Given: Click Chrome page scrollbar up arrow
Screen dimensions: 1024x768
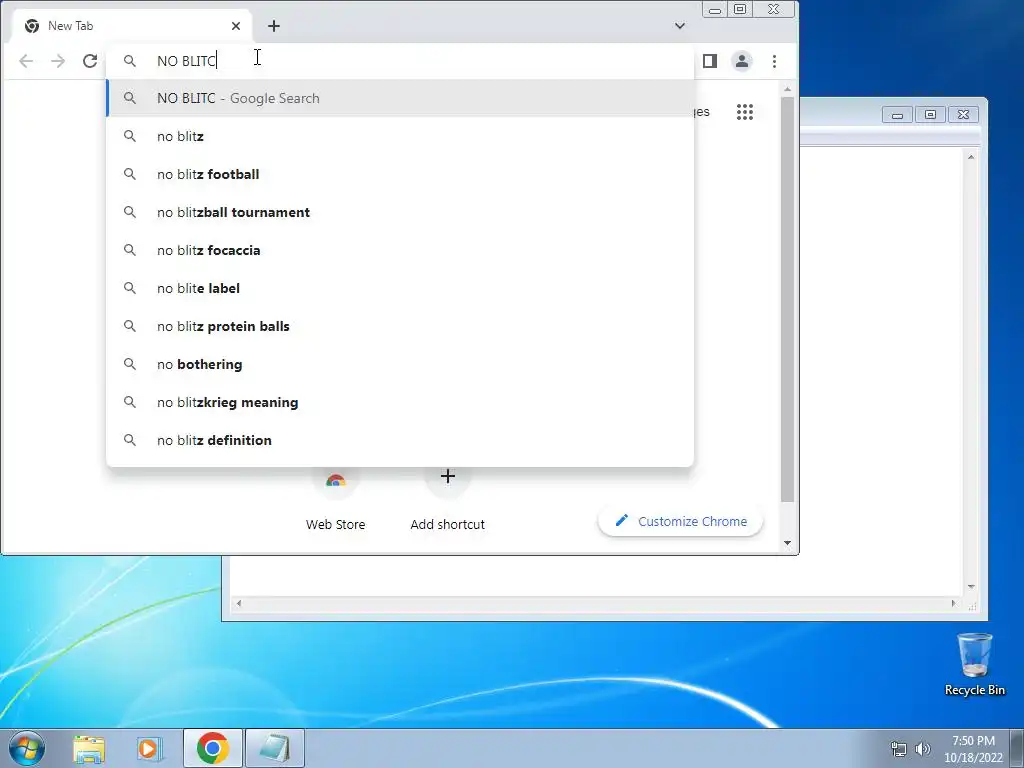Looking at the screenshot, I should pyautogui.click(x=788, y=88).
